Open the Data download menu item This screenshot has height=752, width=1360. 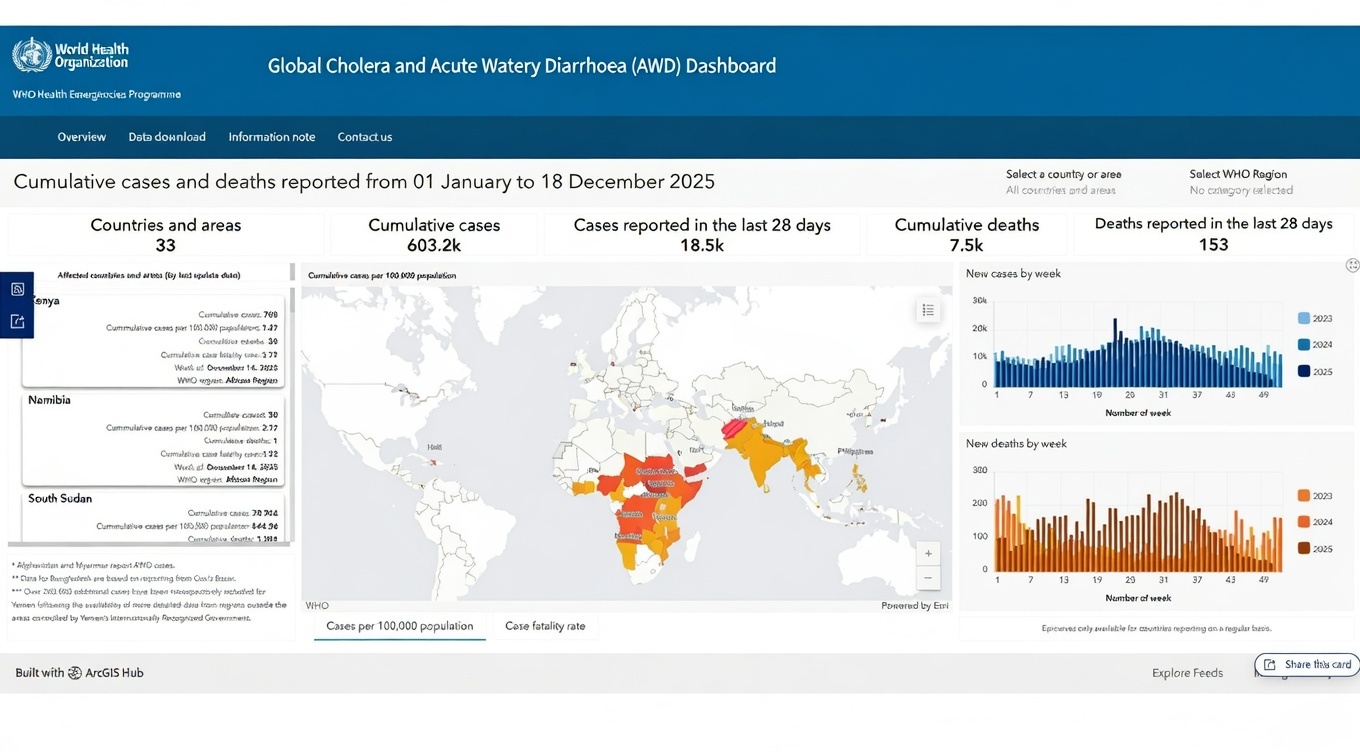pyautogui.click(x=167, y=137)
